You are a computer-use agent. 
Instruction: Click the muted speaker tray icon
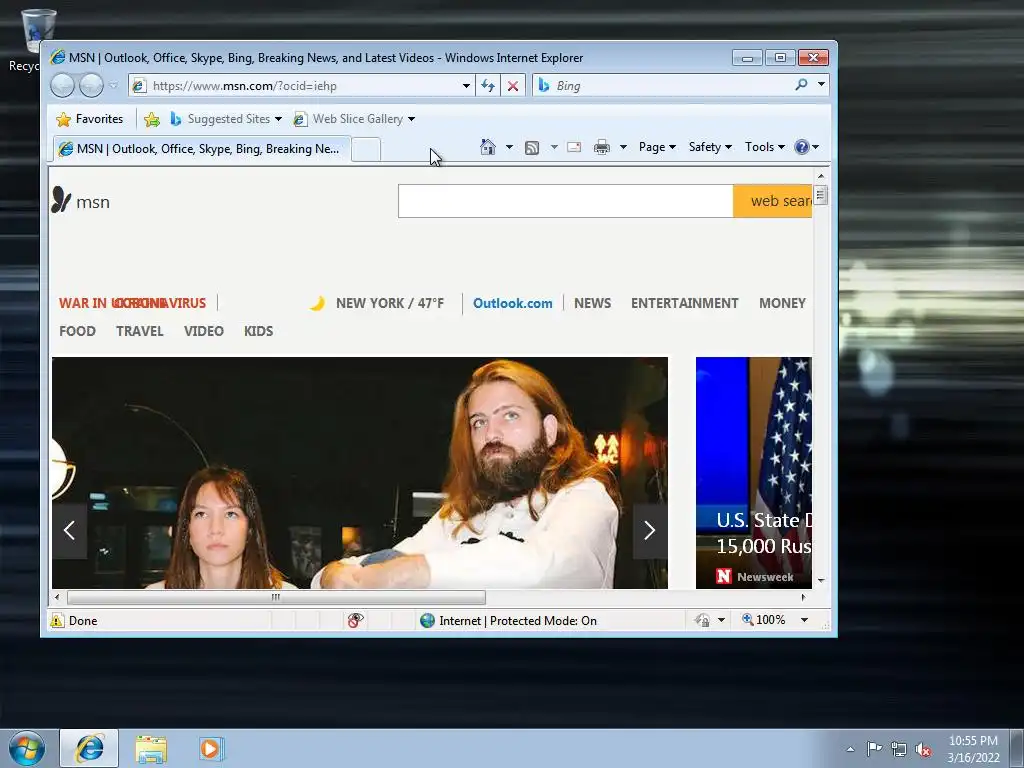click(x=923, y=749)
